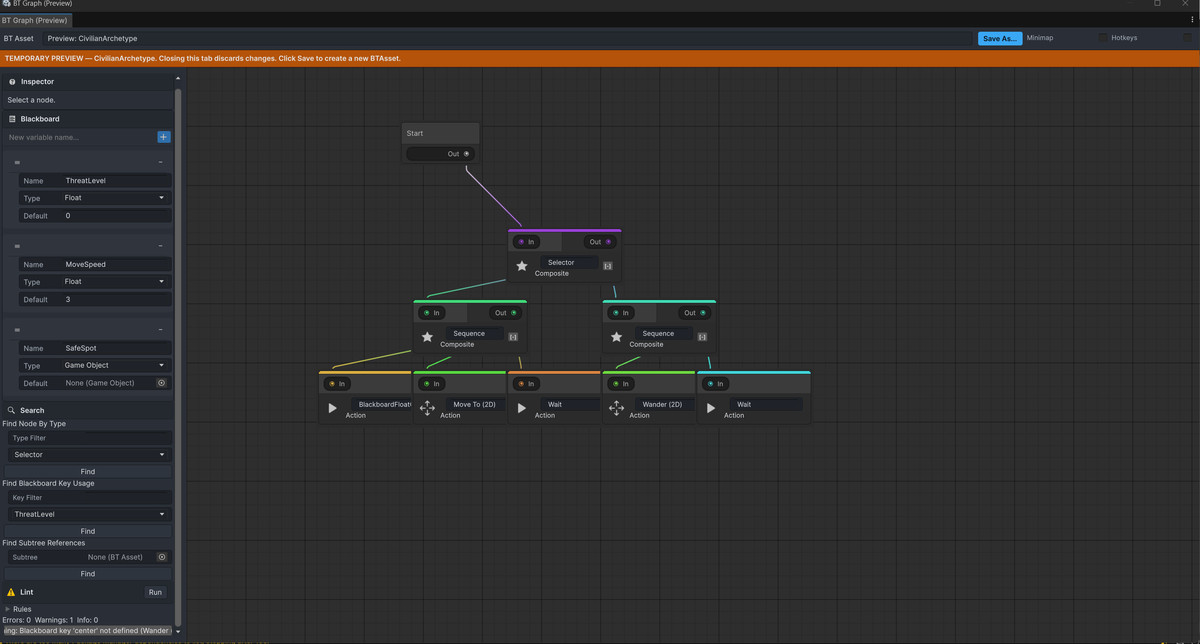Click the play icon on the orange Wait node
This screenshot has height=644, width=1200.
(522, 408)
